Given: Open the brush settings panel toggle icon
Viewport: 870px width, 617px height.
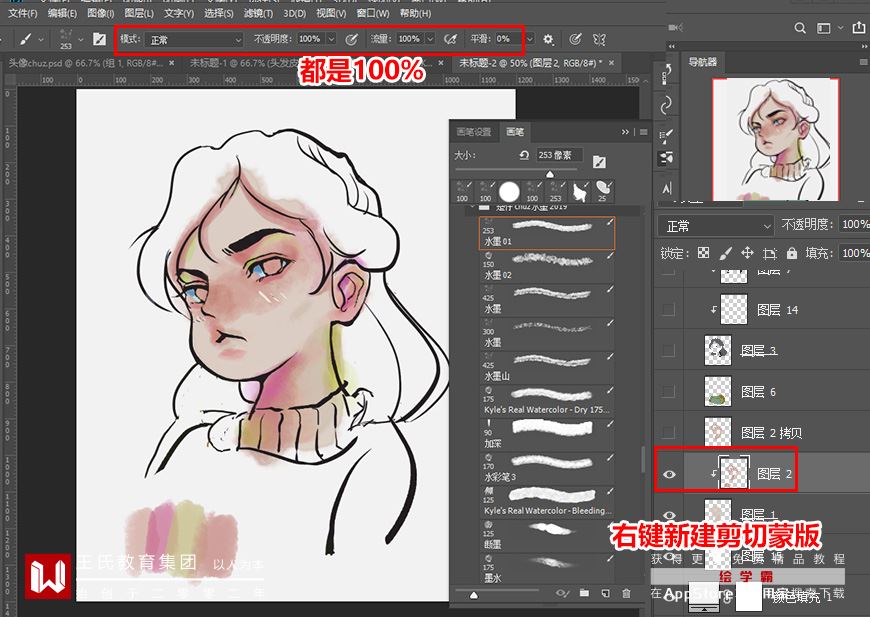Looking at the screenshot, I should click(x=99, y=39).
